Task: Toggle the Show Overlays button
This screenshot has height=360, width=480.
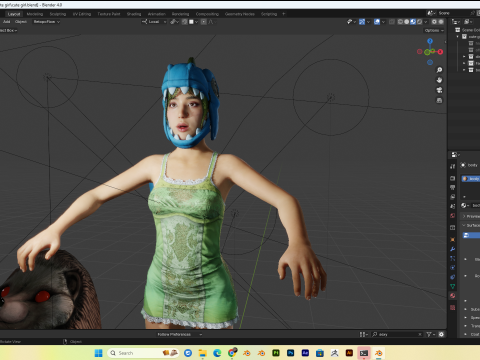Action: click(x=377, y=22)
